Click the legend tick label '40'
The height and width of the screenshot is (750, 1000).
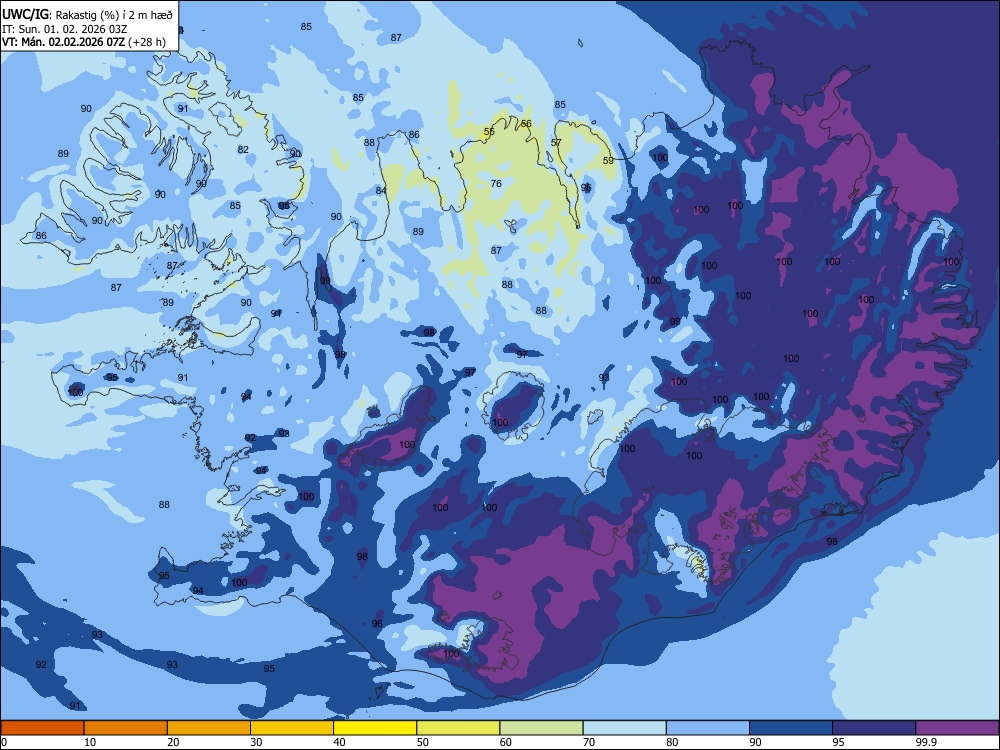pos(339,742)
